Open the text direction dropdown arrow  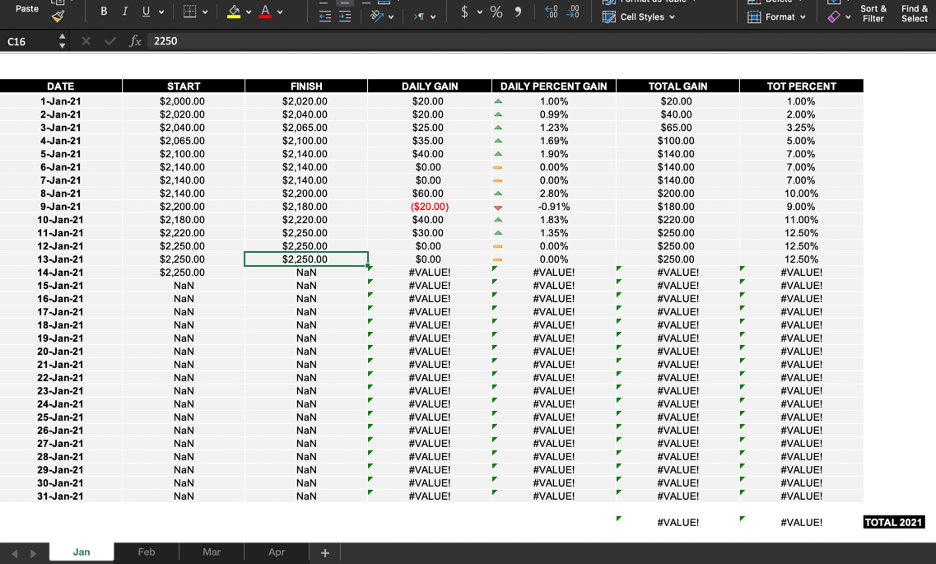pyautogui.click(x=433, y=17)
